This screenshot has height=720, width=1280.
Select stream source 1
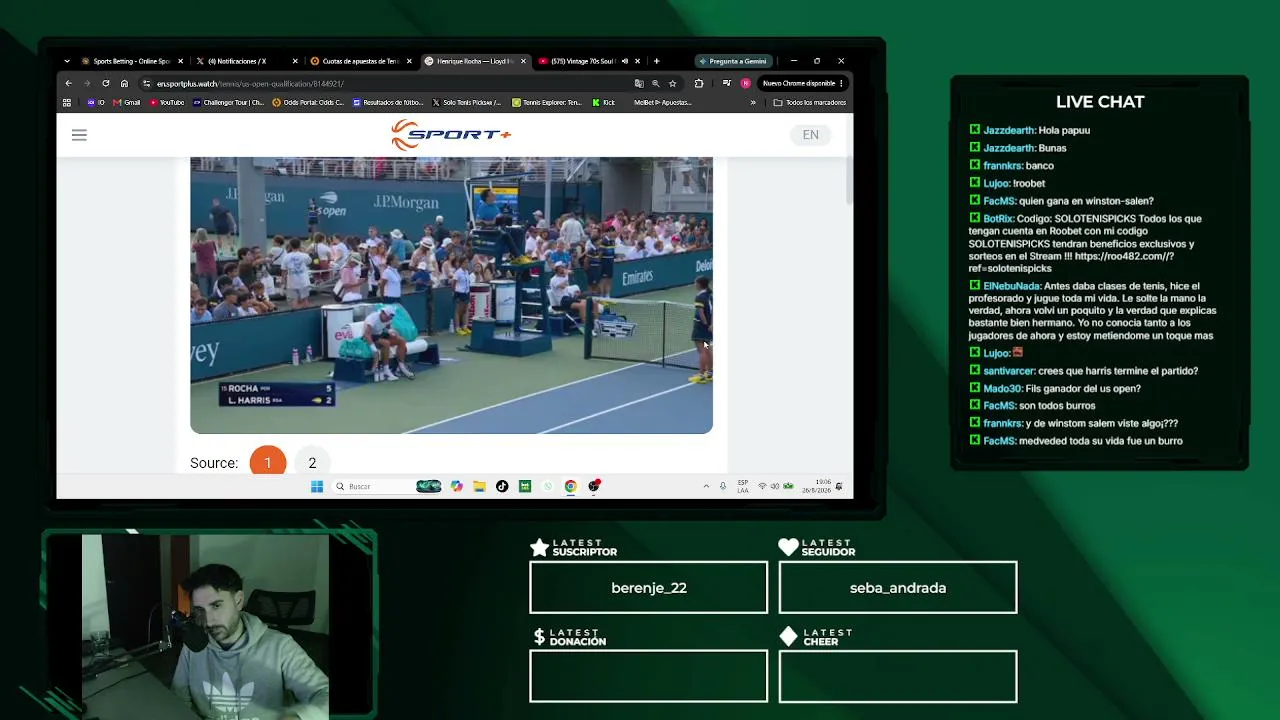[267, 463]
